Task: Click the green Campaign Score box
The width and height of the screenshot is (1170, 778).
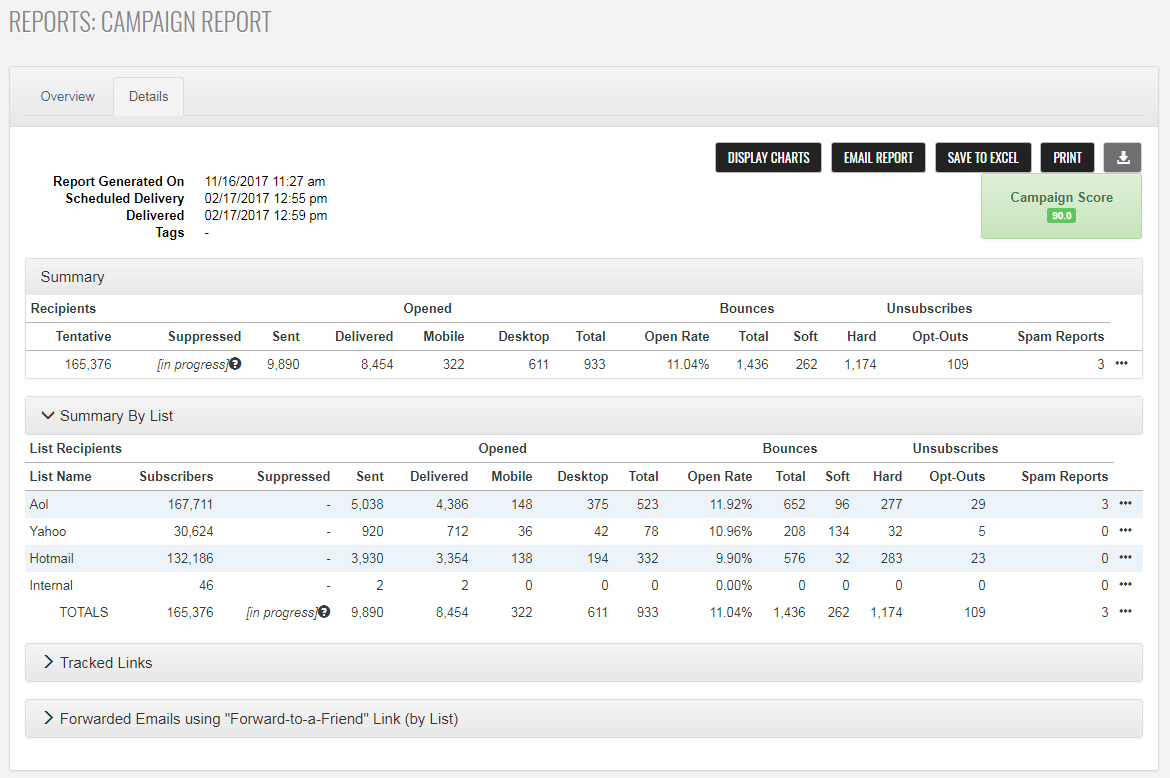Action: [x=1061, y=206]
